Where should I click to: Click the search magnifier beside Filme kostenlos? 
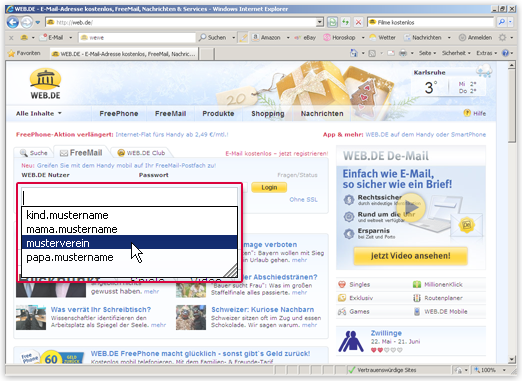tap(501, 22)
